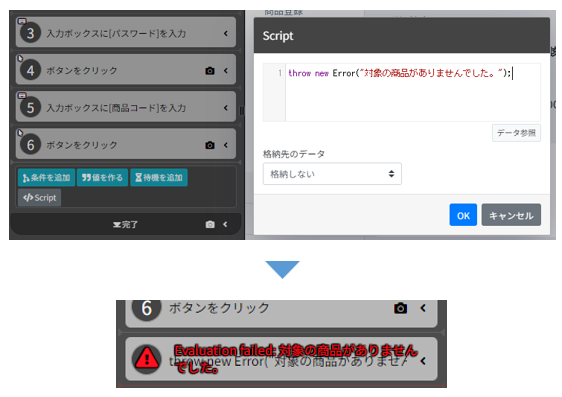
Task: Click the Script dialog title
Action: [x=278, y=36]
